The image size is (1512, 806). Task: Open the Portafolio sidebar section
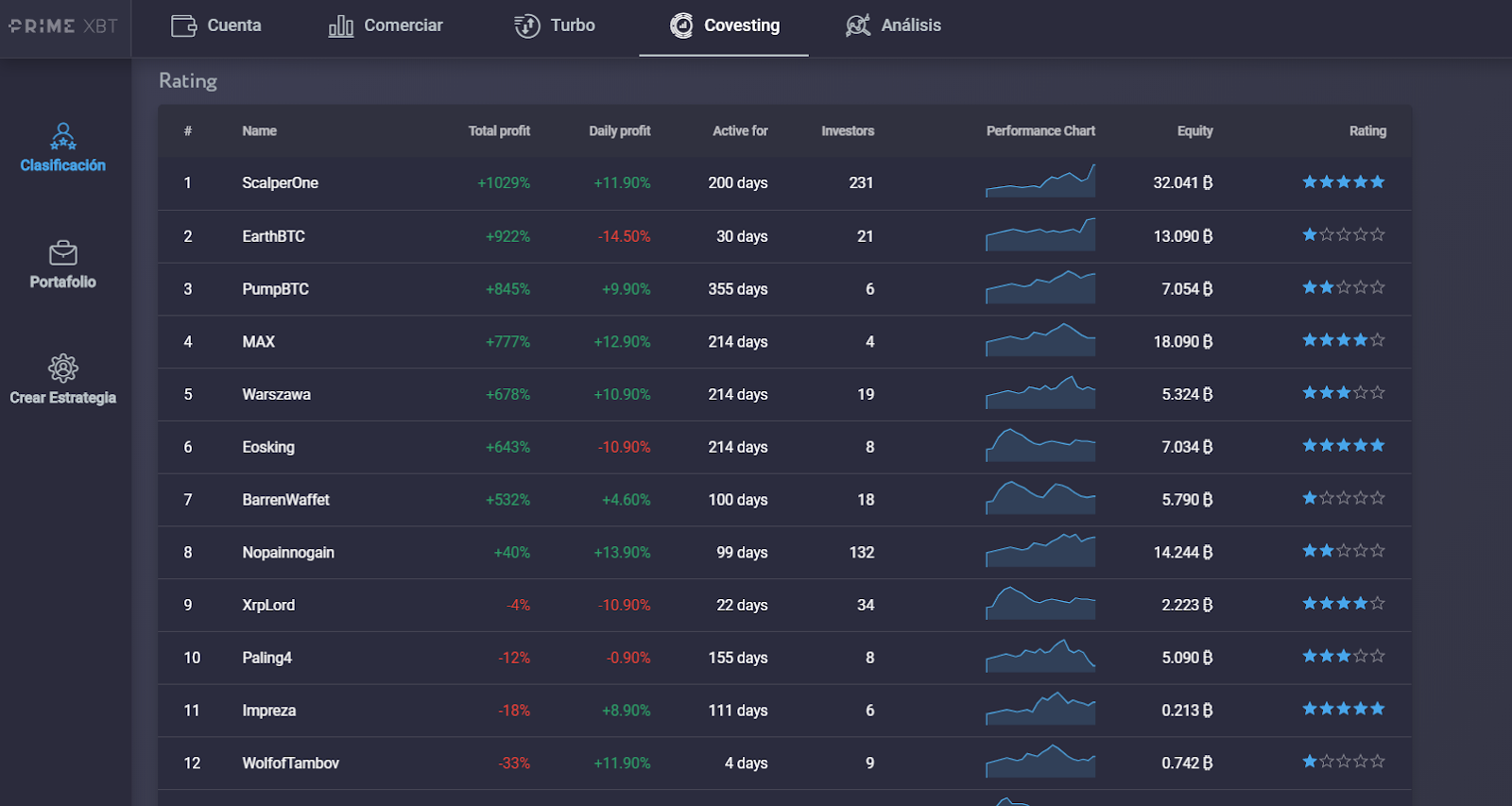point(63,265)
